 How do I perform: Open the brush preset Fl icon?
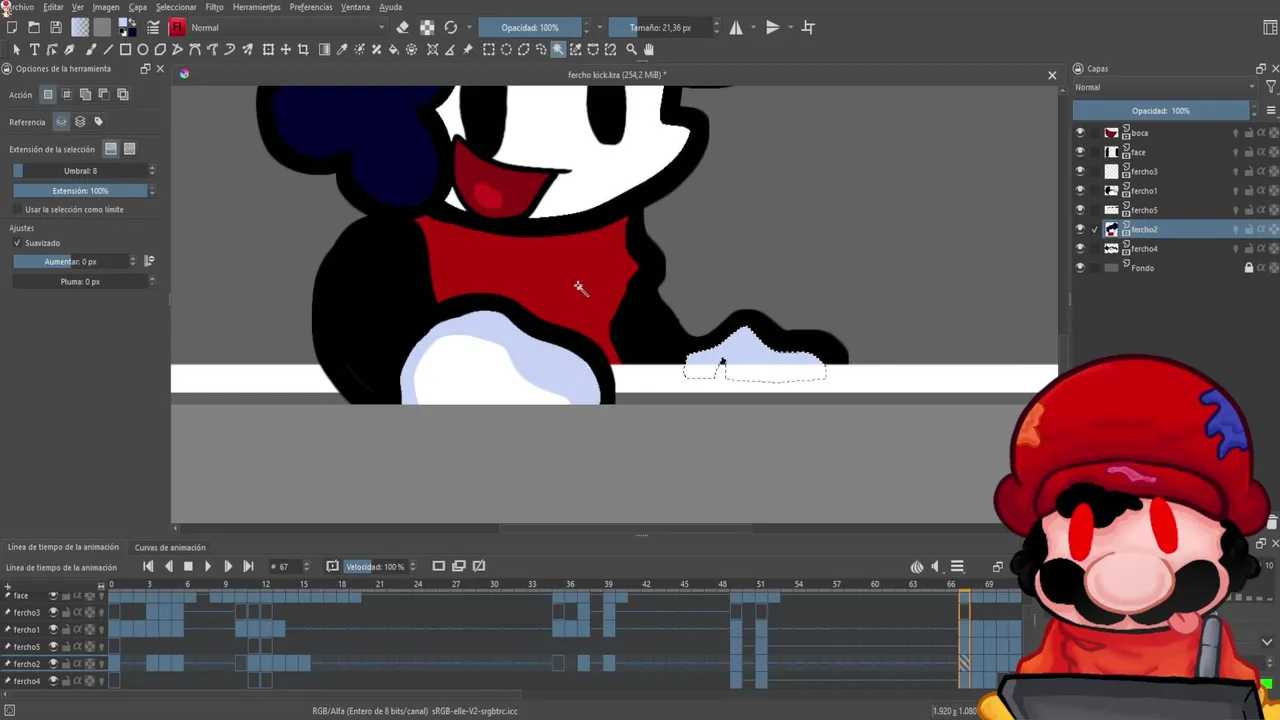click(177, 27)
